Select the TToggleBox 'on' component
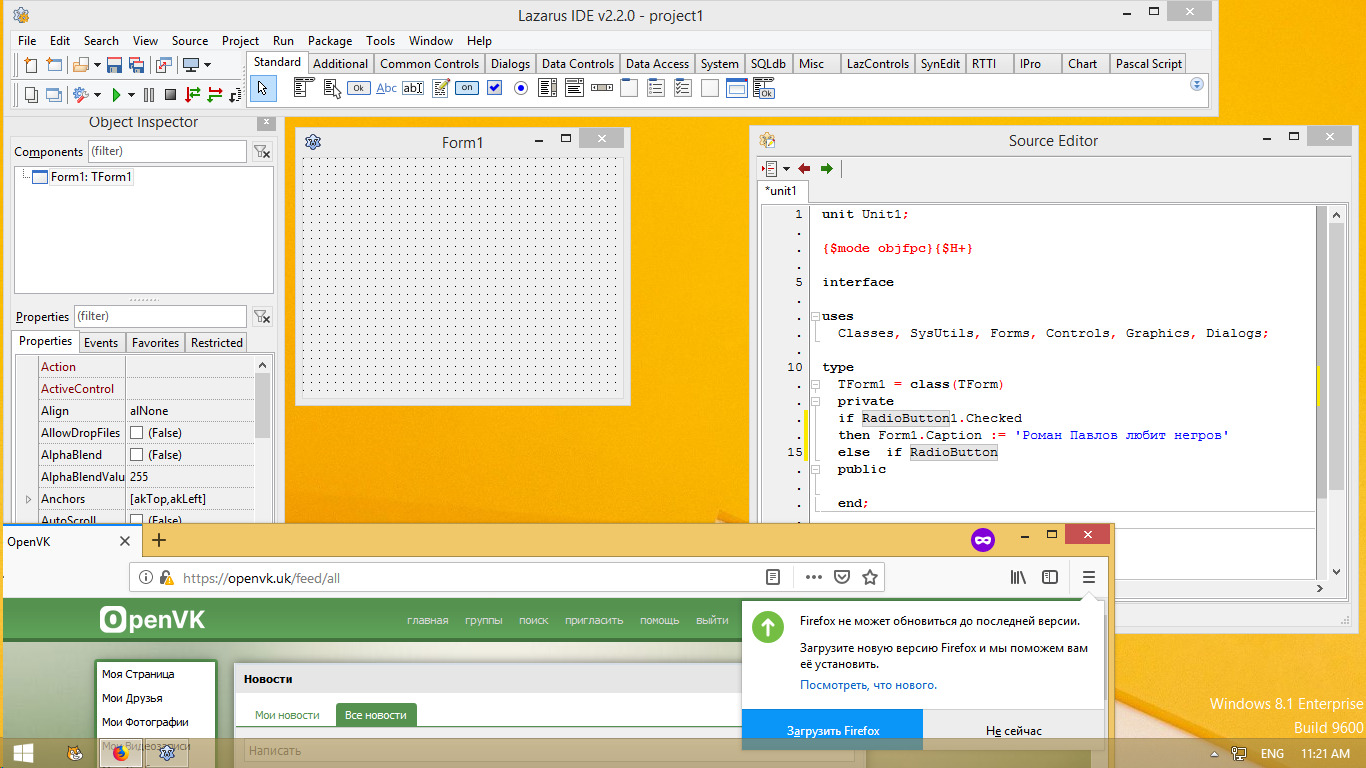The image size is (1366, 768). (467, 89)
